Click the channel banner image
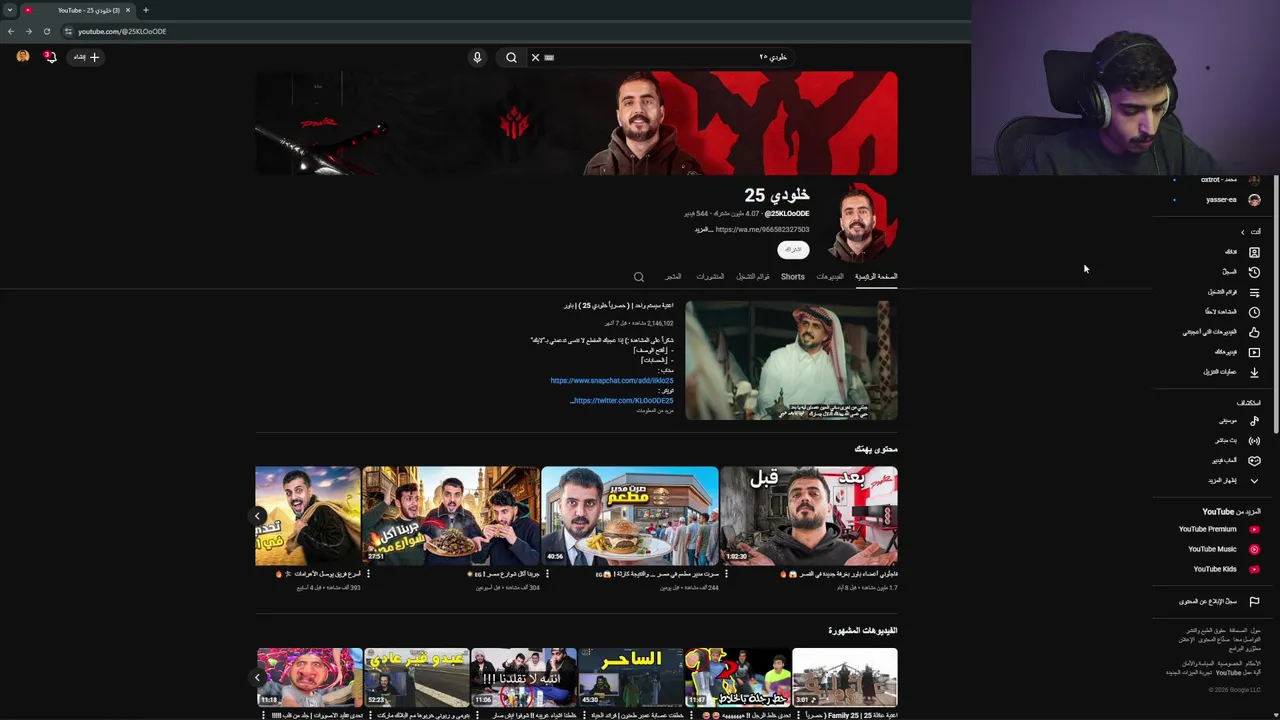Viewport: 1280px width, 720px height. (576, 123)
